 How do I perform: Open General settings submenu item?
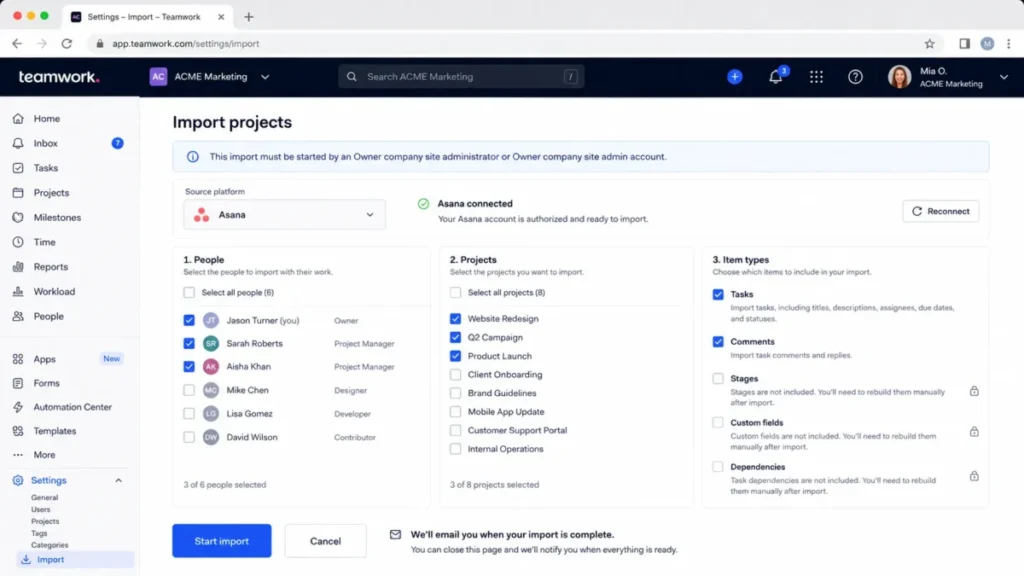[x=44, y=498]
